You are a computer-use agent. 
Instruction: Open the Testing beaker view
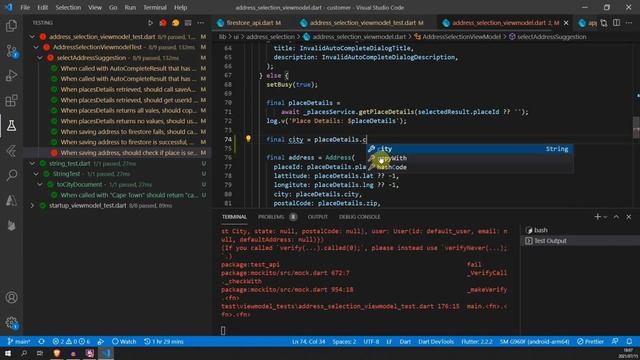11,125
